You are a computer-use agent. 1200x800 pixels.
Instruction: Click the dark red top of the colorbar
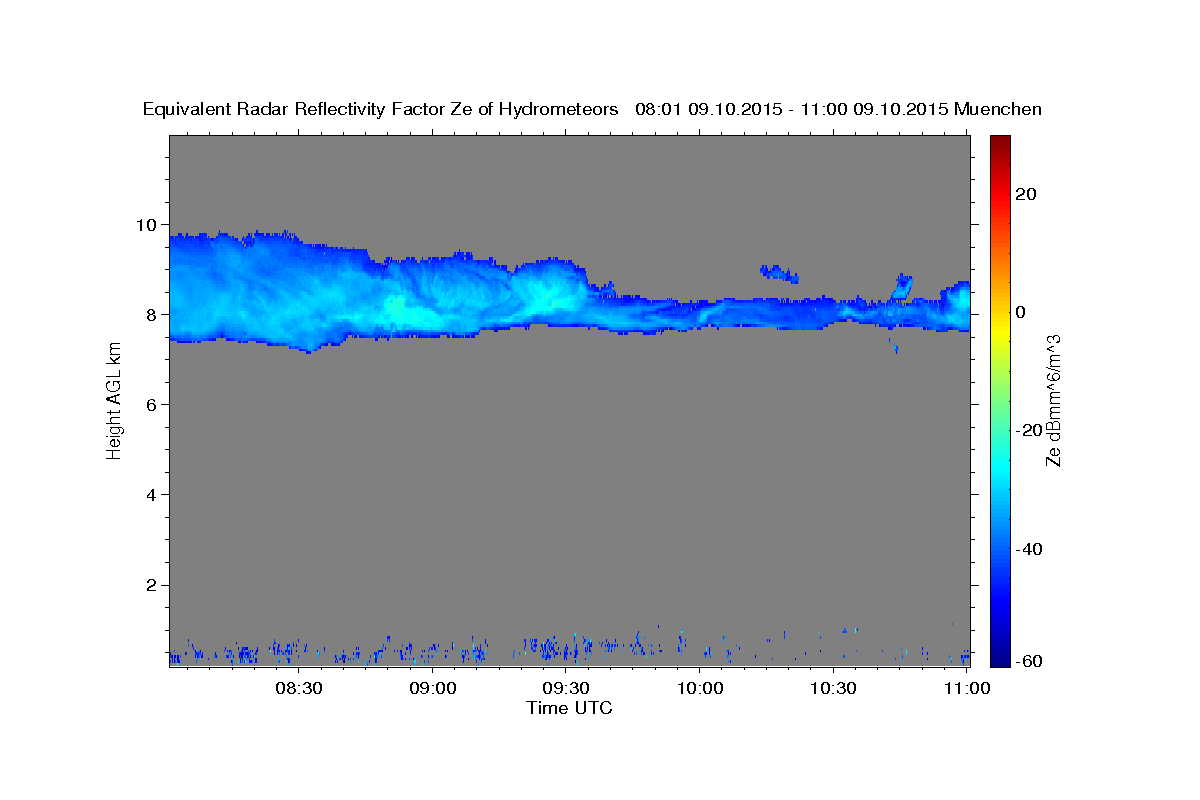[x=1000, y=142]
